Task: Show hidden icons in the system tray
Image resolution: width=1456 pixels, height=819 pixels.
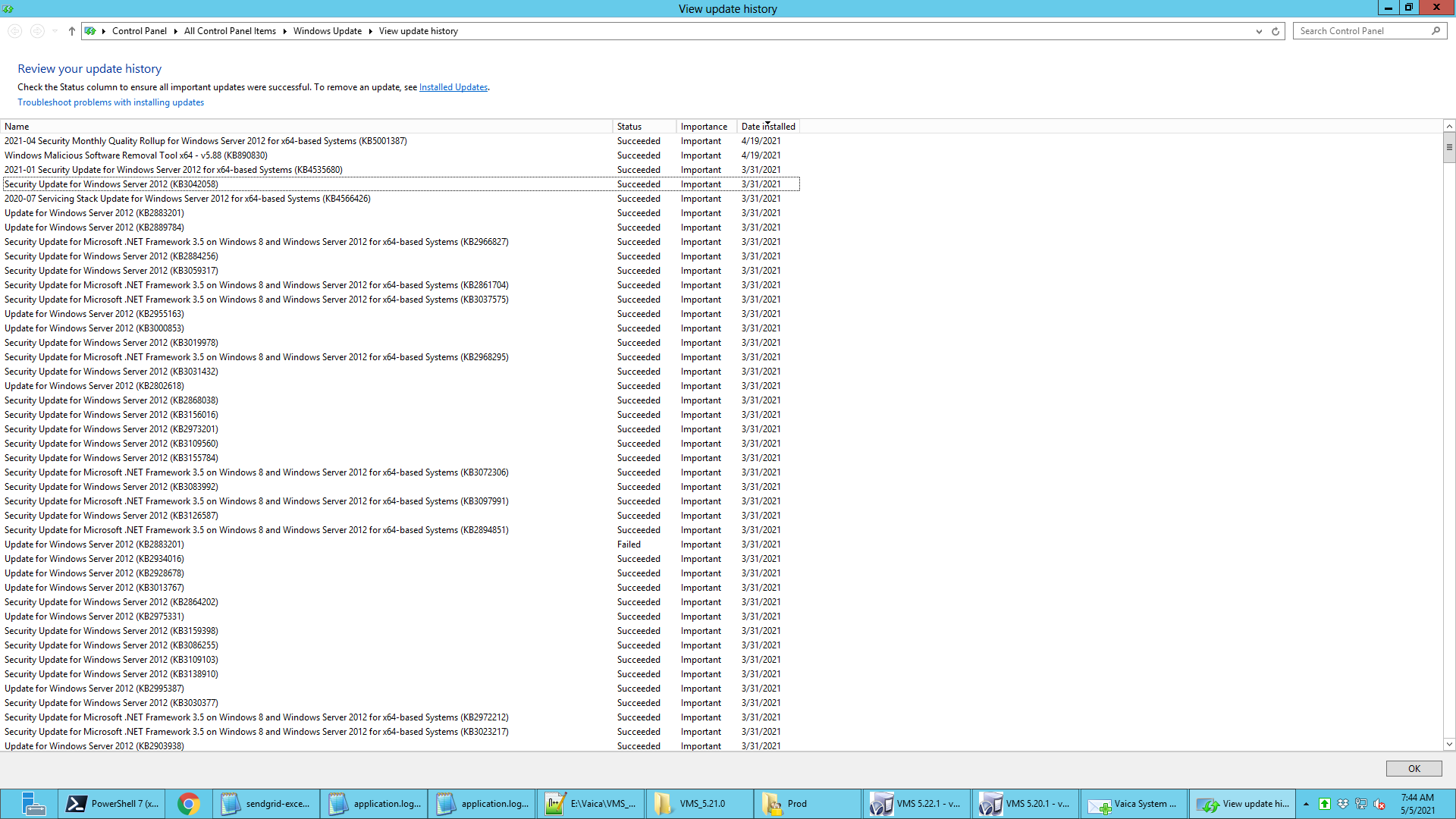Action: (x=1306, y=804)
